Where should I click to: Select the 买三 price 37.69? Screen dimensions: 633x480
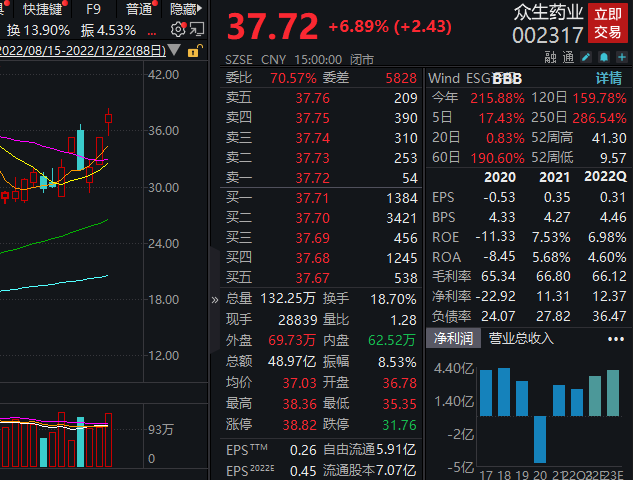point(312,238)
